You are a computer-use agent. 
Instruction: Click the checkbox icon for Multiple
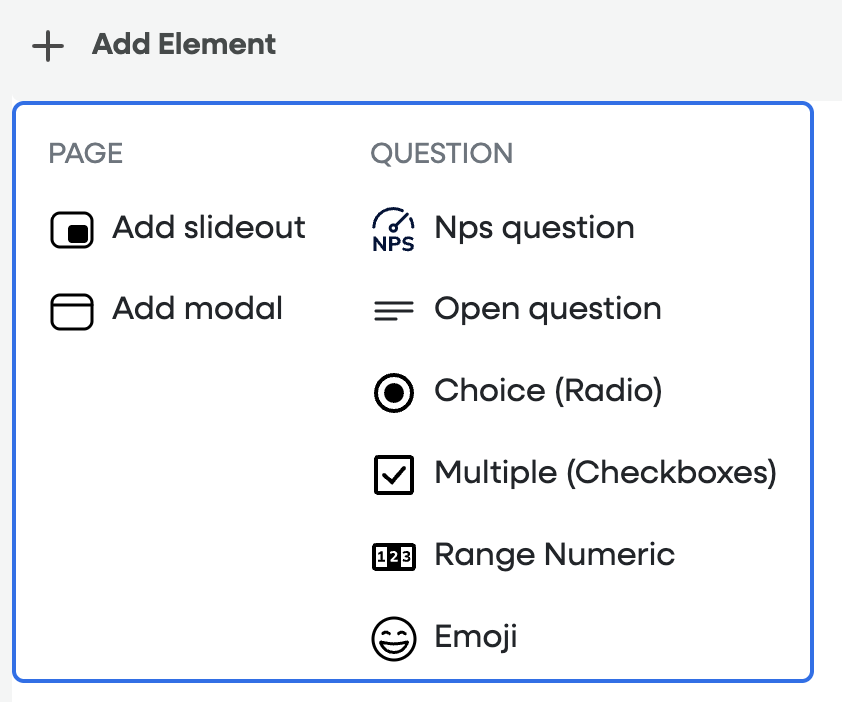click(x=393, y=475)
